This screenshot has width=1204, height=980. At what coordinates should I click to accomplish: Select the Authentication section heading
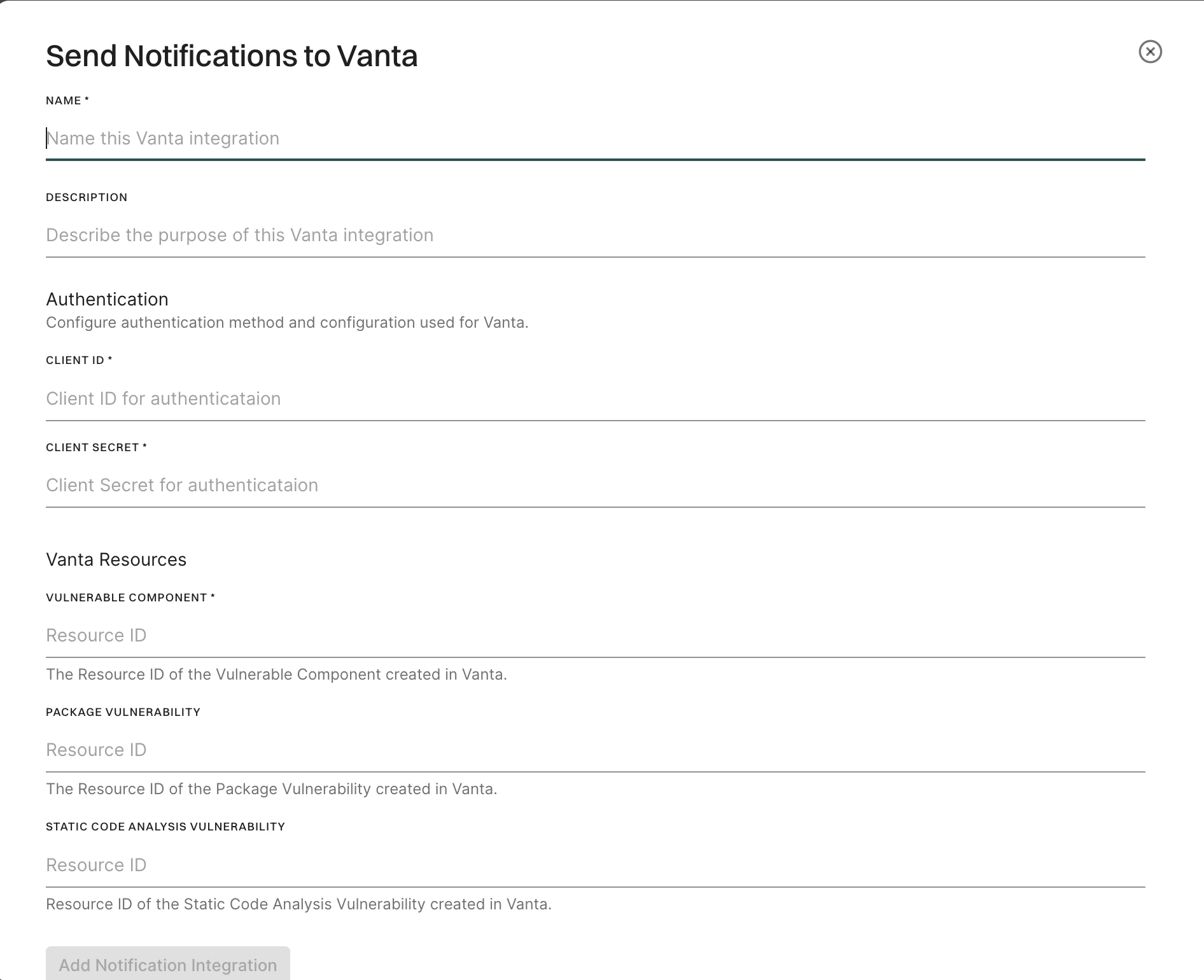pyautogui.click(x=106, y=298)
